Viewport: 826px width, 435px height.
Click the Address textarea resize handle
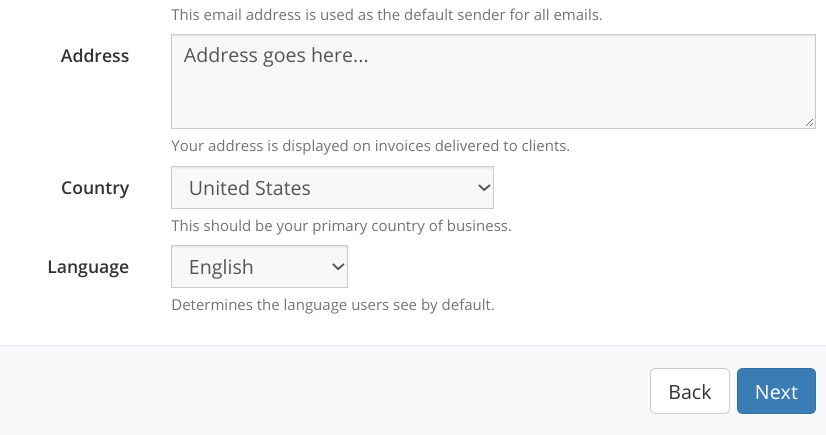coord(809,122)
